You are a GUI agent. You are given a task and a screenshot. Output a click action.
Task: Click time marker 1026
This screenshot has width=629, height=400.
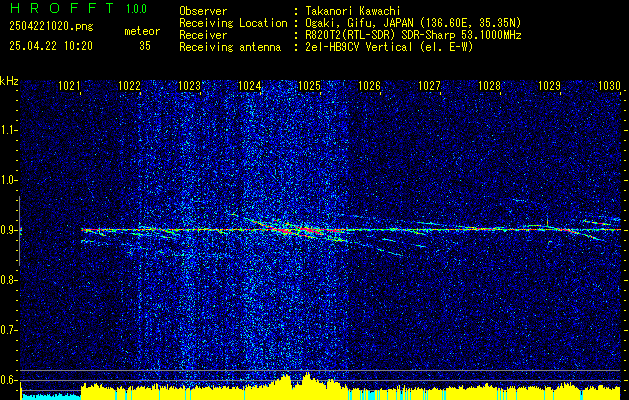[x=369, y=85]
